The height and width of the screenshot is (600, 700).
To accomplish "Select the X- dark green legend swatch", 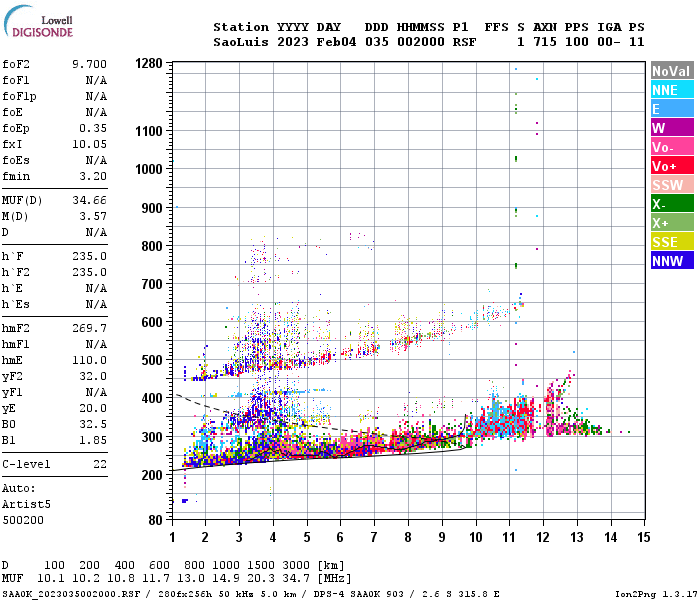I will (672, 204).
